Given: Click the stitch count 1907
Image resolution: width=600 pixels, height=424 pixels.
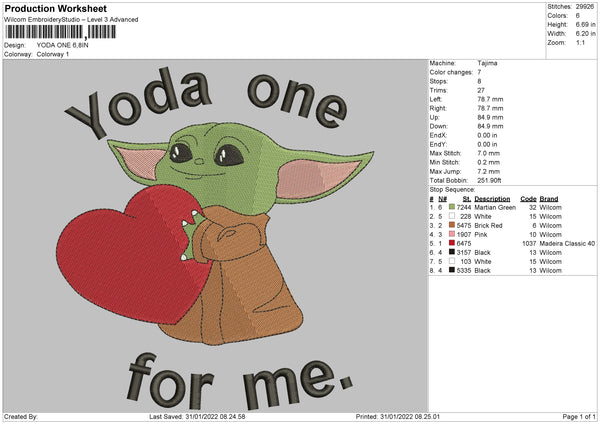Looking at the screenshot, I should 464,235.
